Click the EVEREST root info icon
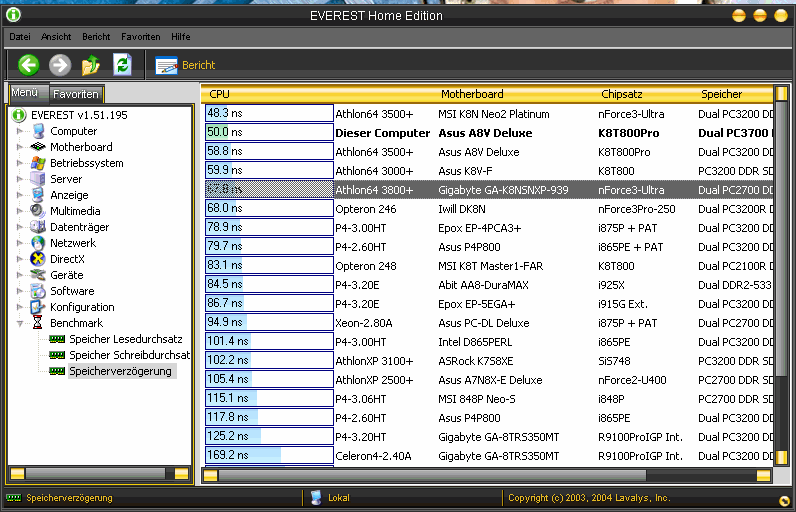Image resolution: width=796 pixels, height=512 pixels. [19, 115]
